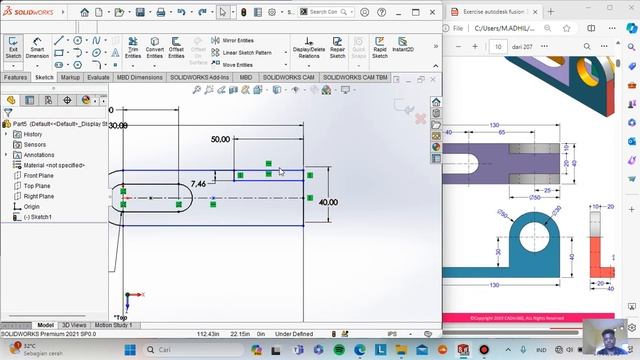640x360 pixels.
Task: Open Display/Delete Relations
Action: coord(309,48)
